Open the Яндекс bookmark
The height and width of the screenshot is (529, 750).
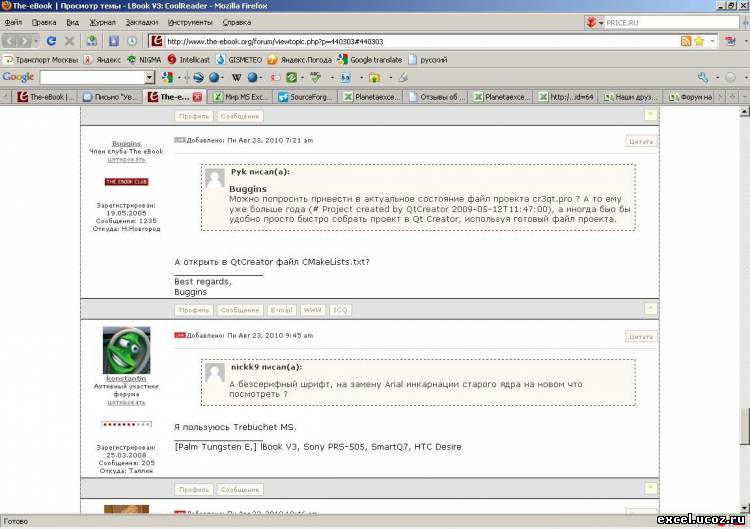click(103, 60)
